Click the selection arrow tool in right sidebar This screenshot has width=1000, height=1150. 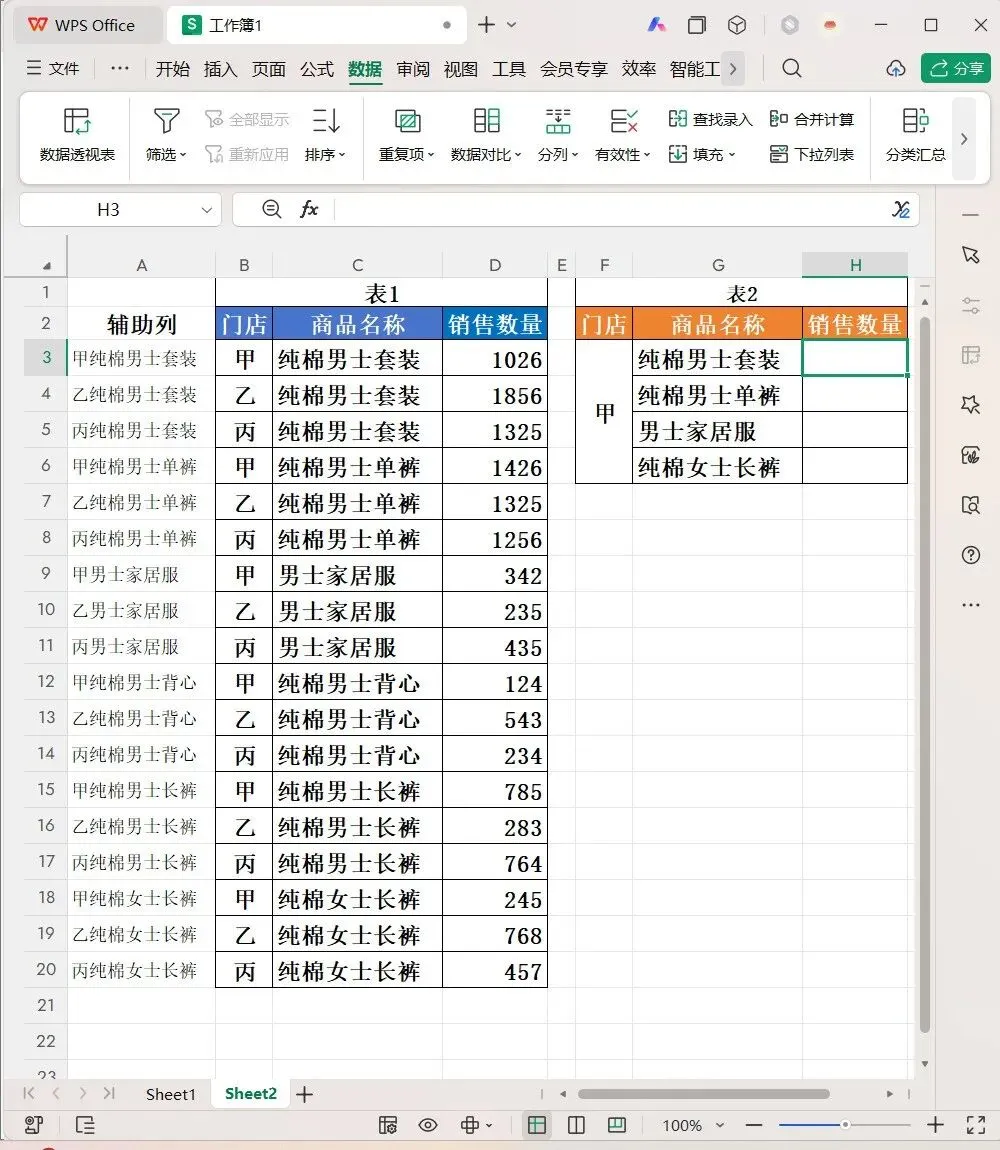(971, 254)
